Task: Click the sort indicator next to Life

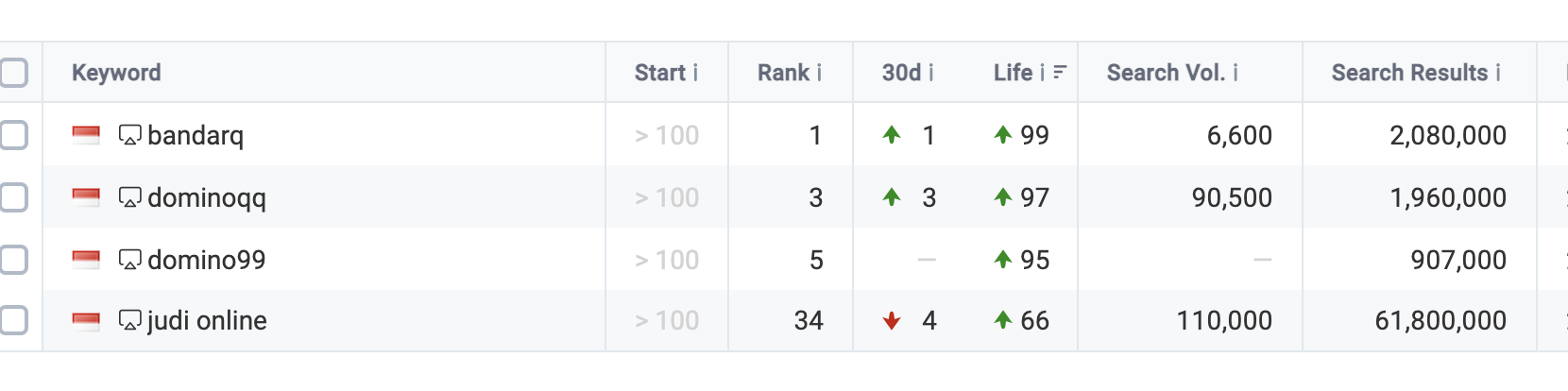Action: click(x=1060, y=73)
